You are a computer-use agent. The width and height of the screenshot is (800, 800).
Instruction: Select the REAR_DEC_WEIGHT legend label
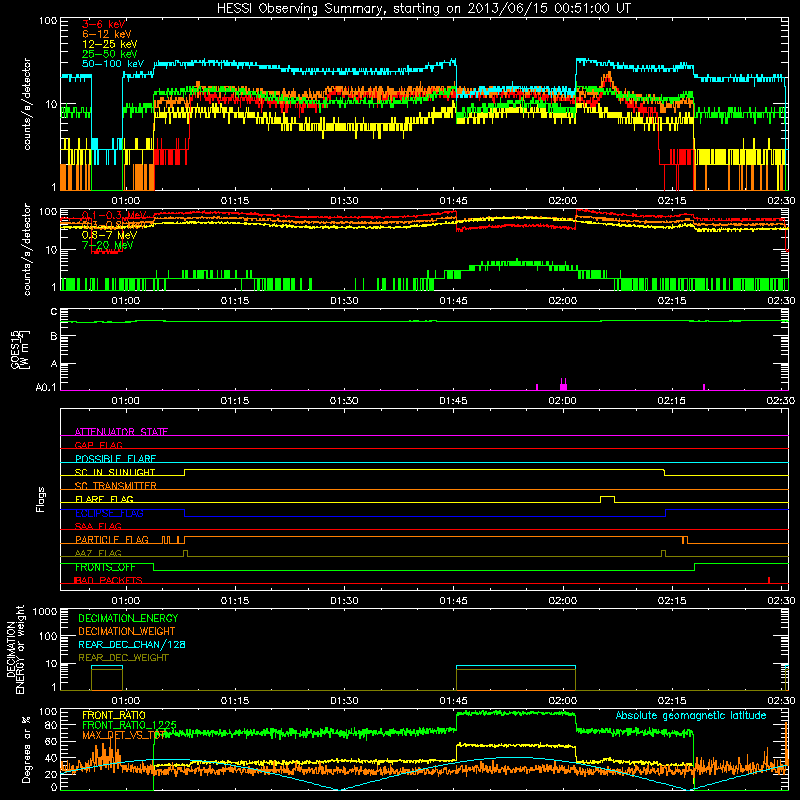[x=123, y=658]
